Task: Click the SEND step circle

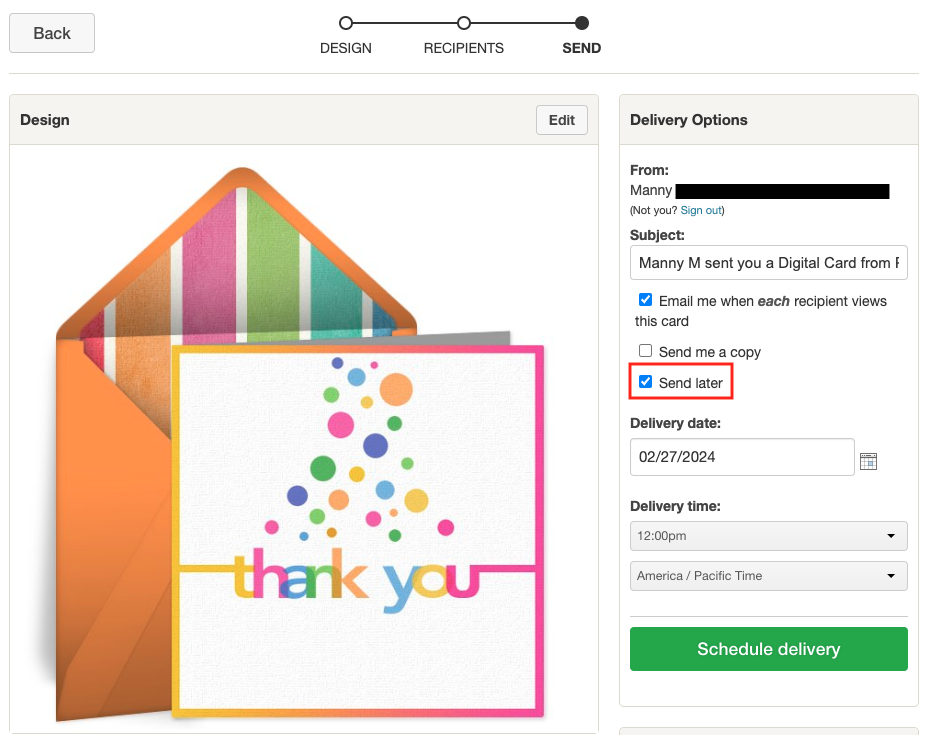Action: (582, 23)
